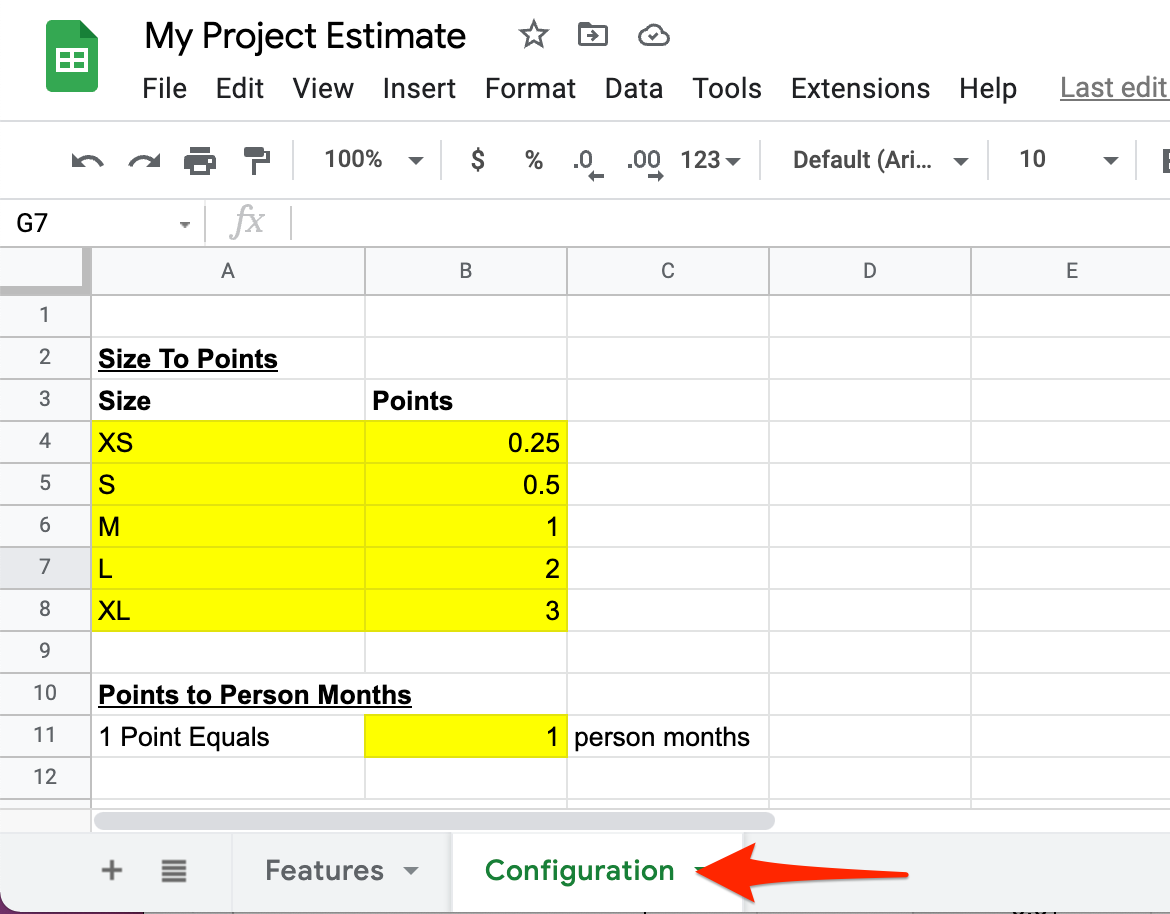Select the yellow-highlighted XS size cell
Viewport: 1170px width, 914px height.
click(x=227, y=442)
